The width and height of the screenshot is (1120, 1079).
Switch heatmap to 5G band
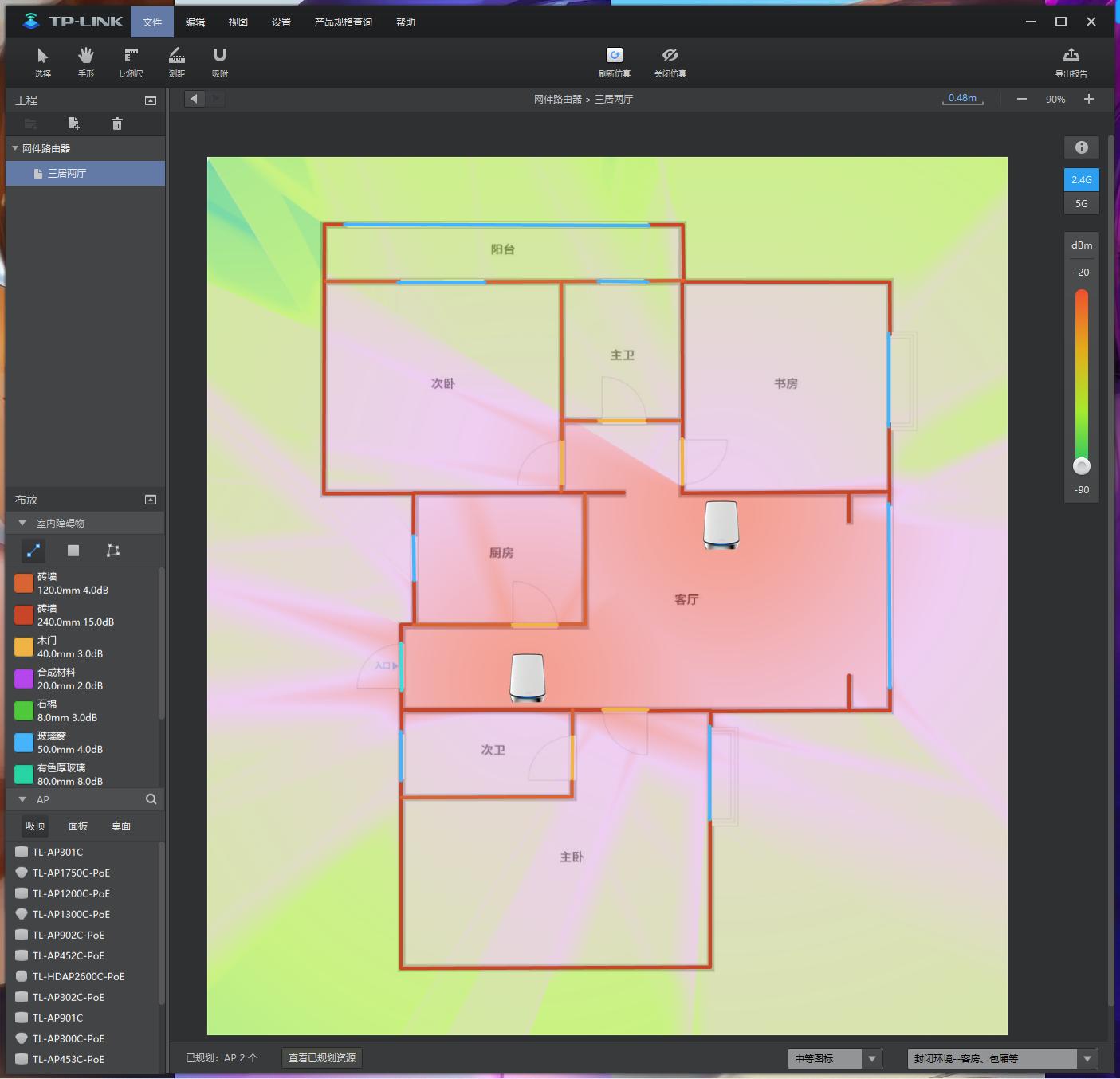[x=1081, y=204]
